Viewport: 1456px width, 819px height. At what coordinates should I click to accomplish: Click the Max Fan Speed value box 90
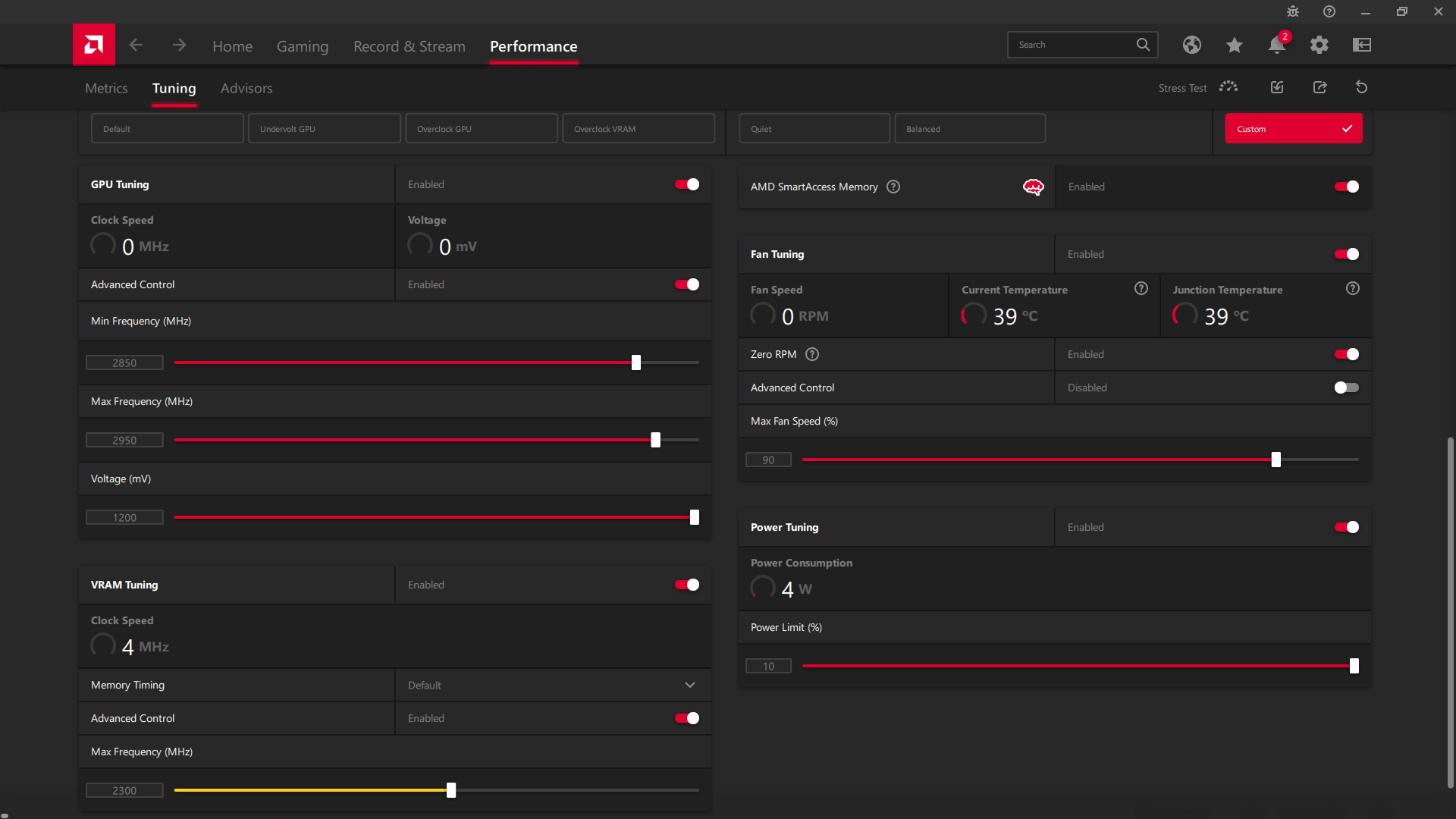(x=768, y=460)
